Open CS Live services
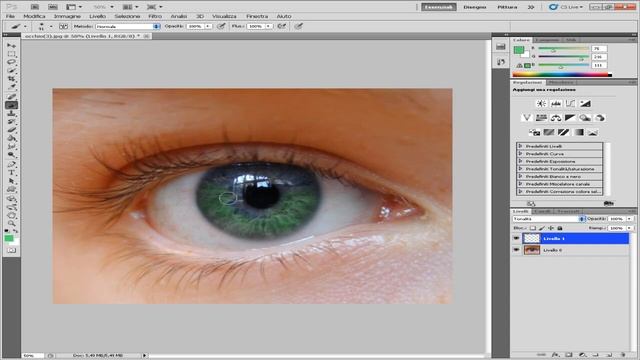The height and width of the screenshot is (360, 640). point(567,7)
